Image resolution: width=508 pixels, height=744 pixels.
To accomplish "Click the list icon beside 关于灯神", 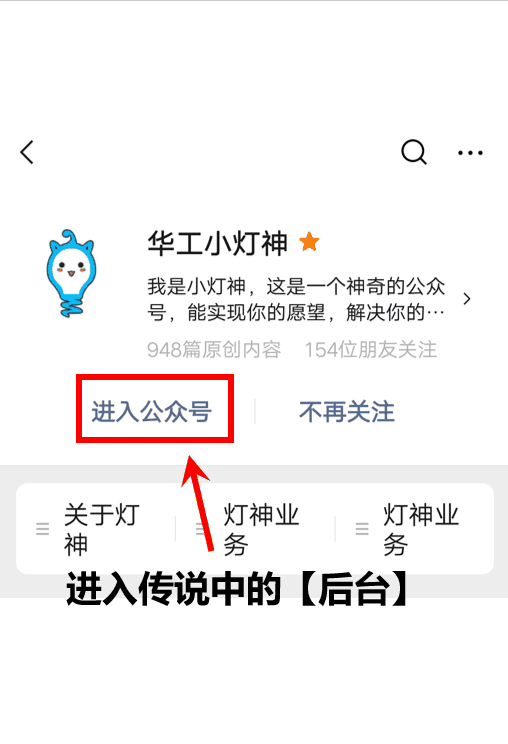I will 43,529.
